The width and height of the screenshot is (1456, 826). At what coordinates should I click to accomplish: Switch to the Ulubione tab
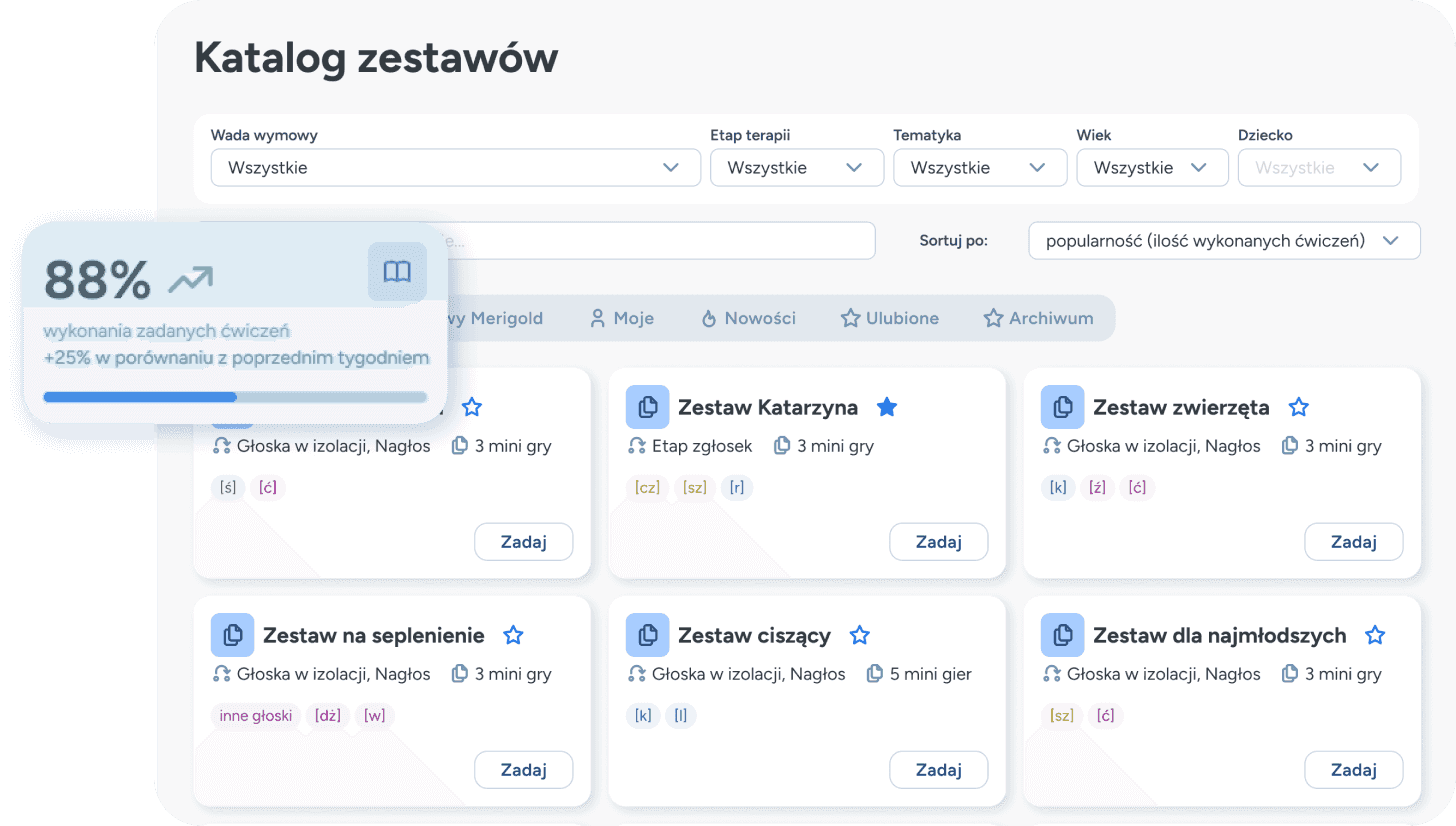point(890,318)
